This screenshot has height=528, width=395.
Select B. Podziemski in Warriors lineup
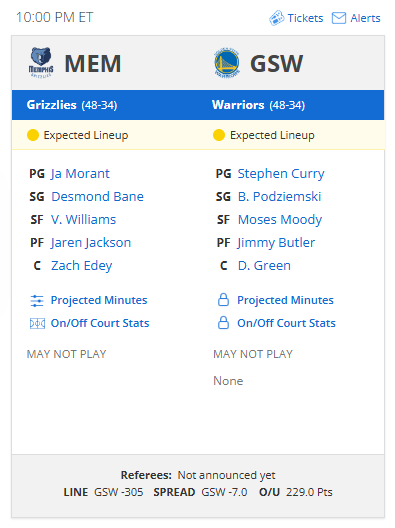coord(279,197)
